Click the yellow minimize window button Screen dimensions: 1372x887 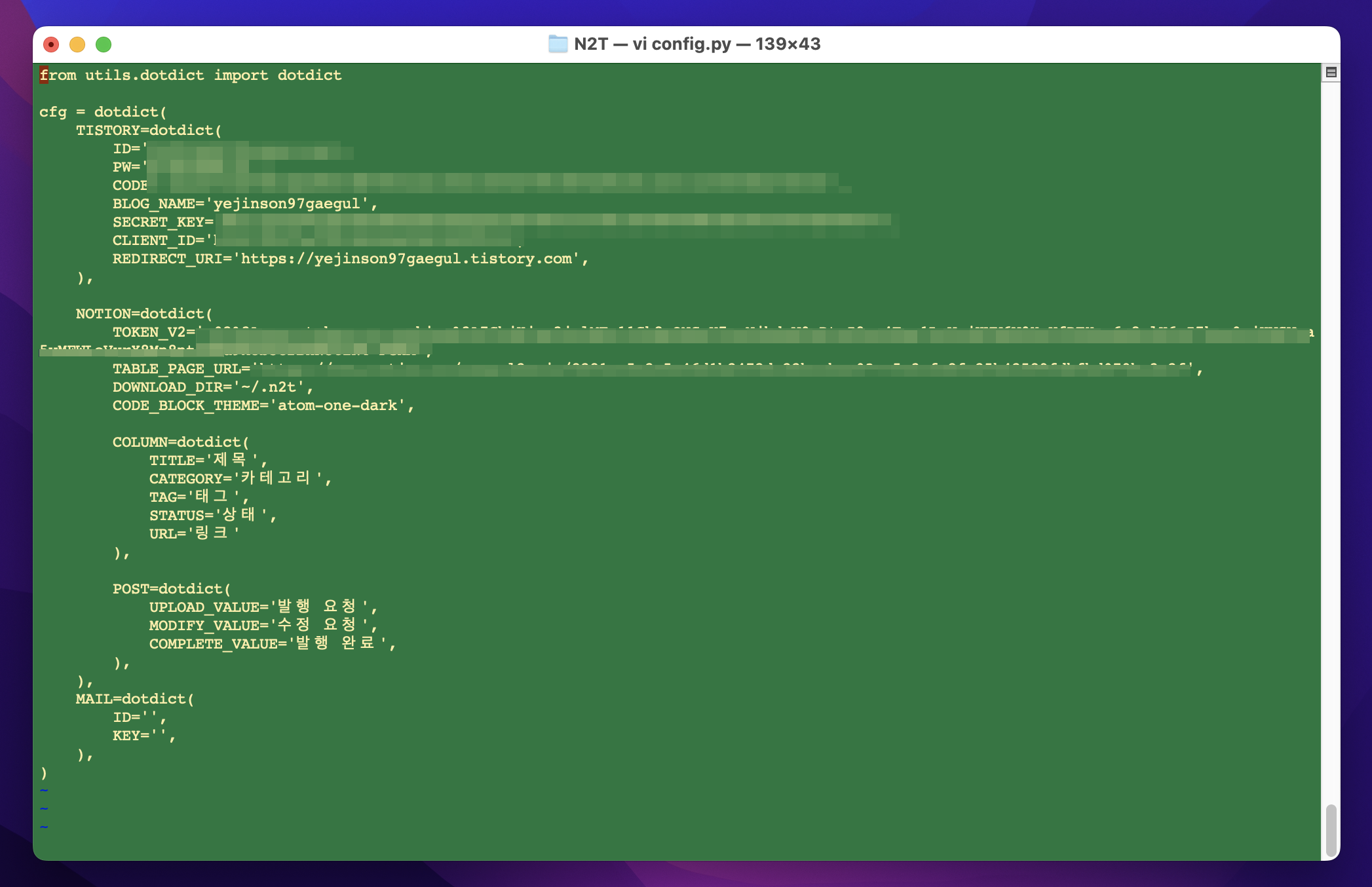(77, 45)
